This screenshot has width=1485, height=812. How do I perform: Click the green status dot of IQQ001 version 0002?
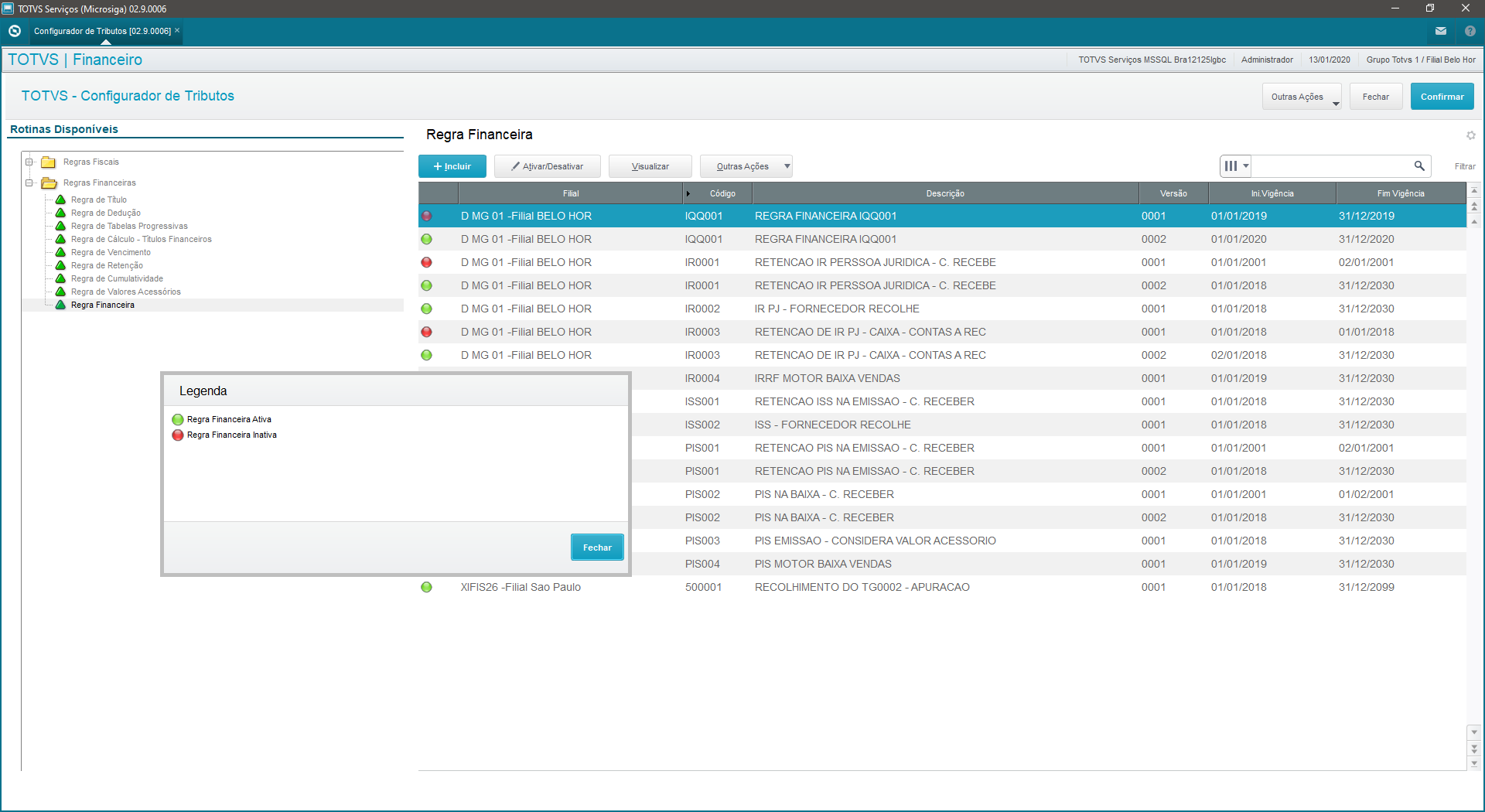[426, 239]
